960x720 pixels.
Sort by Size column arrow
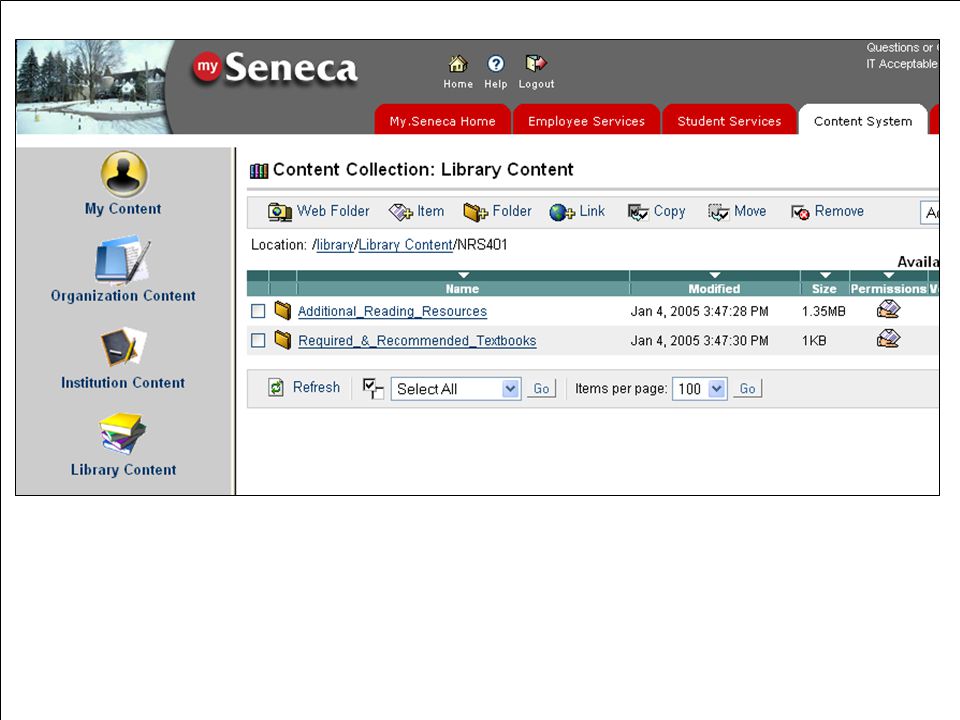click(x=825, y=276)
